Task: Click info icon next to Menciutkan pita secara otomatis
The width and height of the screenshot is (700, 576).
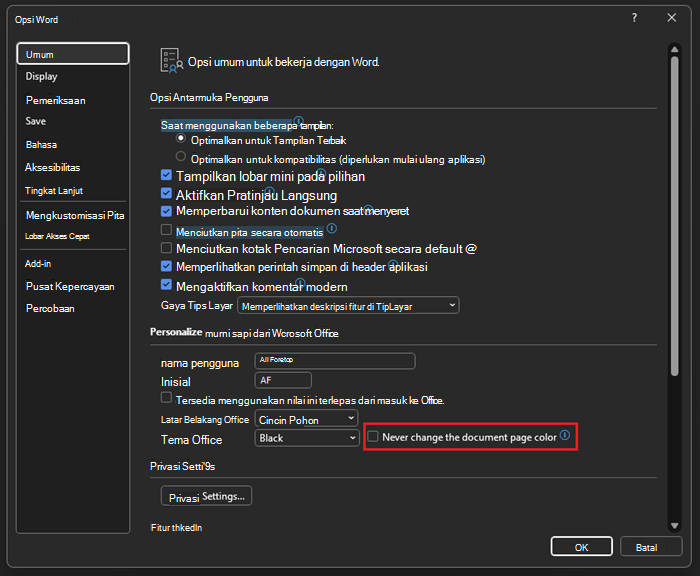Action: (x=332, y=229)
